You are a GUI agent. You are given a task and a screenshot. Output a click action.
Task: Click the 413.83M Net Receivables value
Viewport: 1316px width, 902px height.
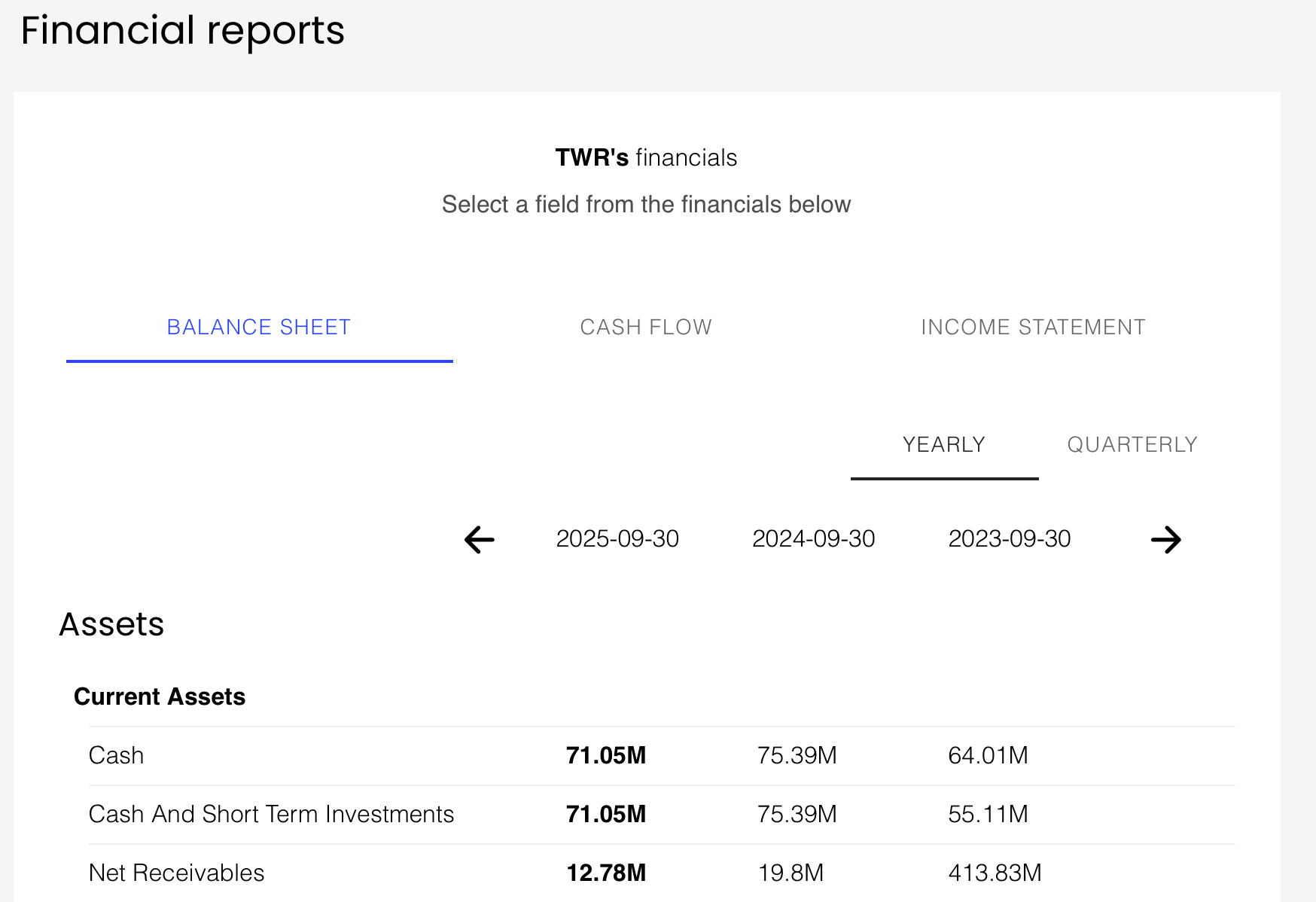(995, 873)
